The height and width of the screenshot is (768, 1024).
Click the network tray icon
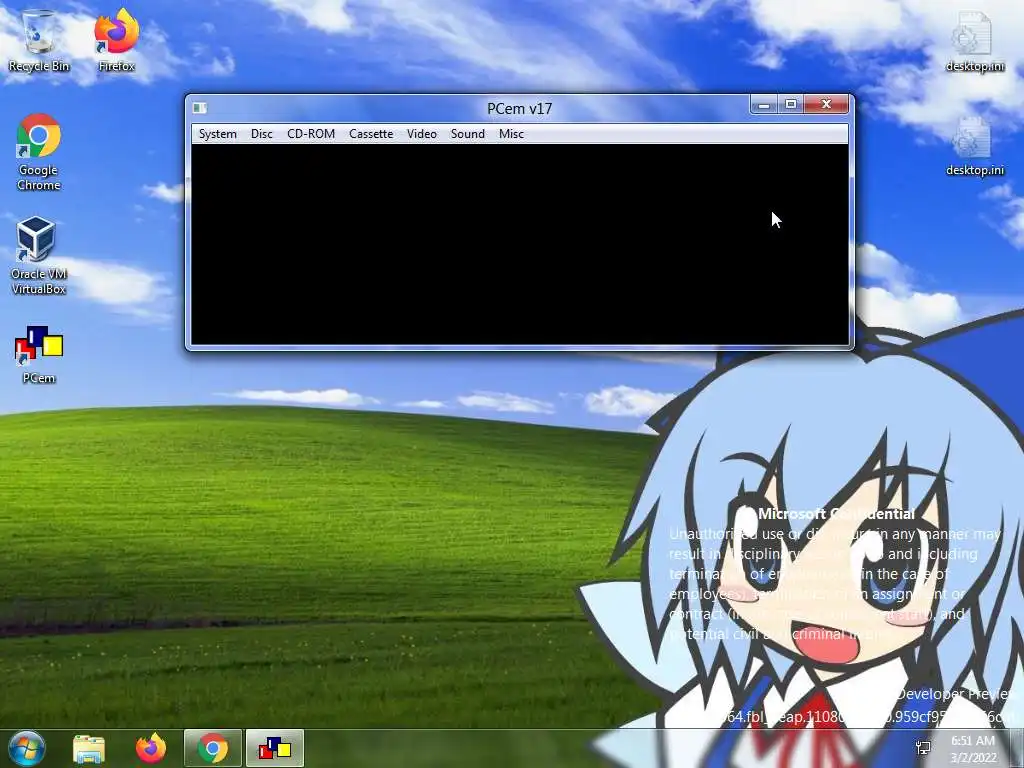click(923, 748)
